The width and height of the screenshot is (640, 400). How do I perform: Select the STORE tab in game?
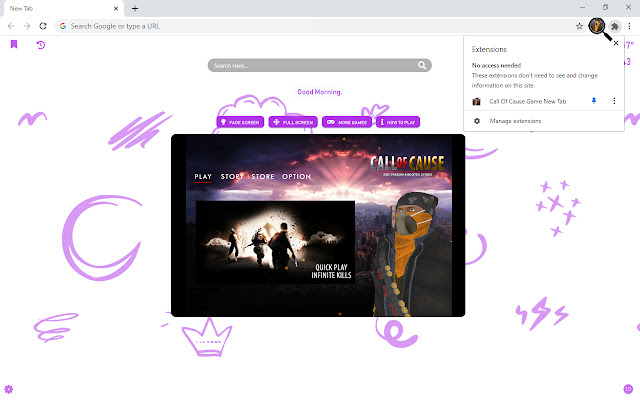point(262,177)
